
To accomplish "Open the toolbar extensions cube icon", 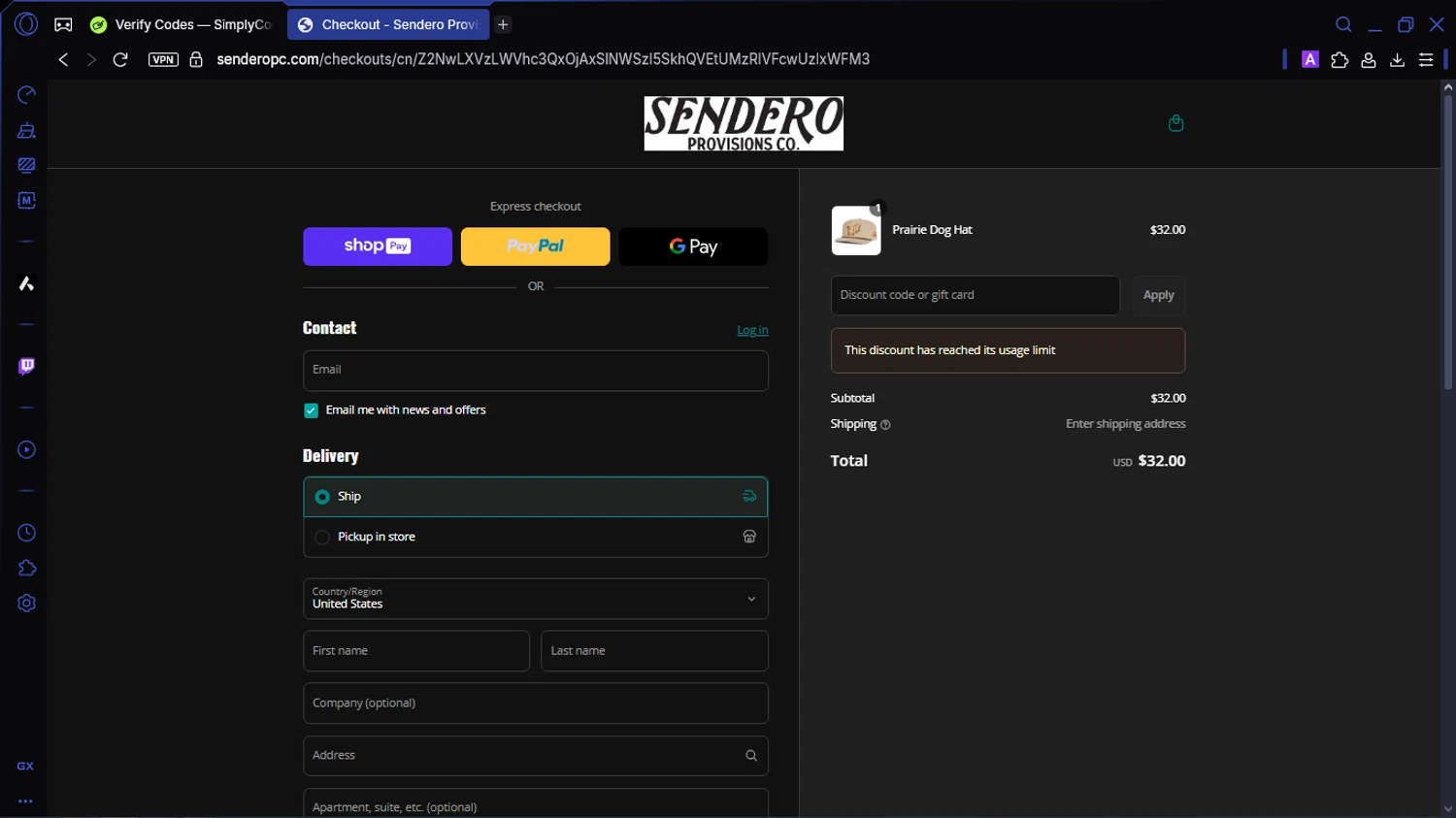I will 1340,59.
